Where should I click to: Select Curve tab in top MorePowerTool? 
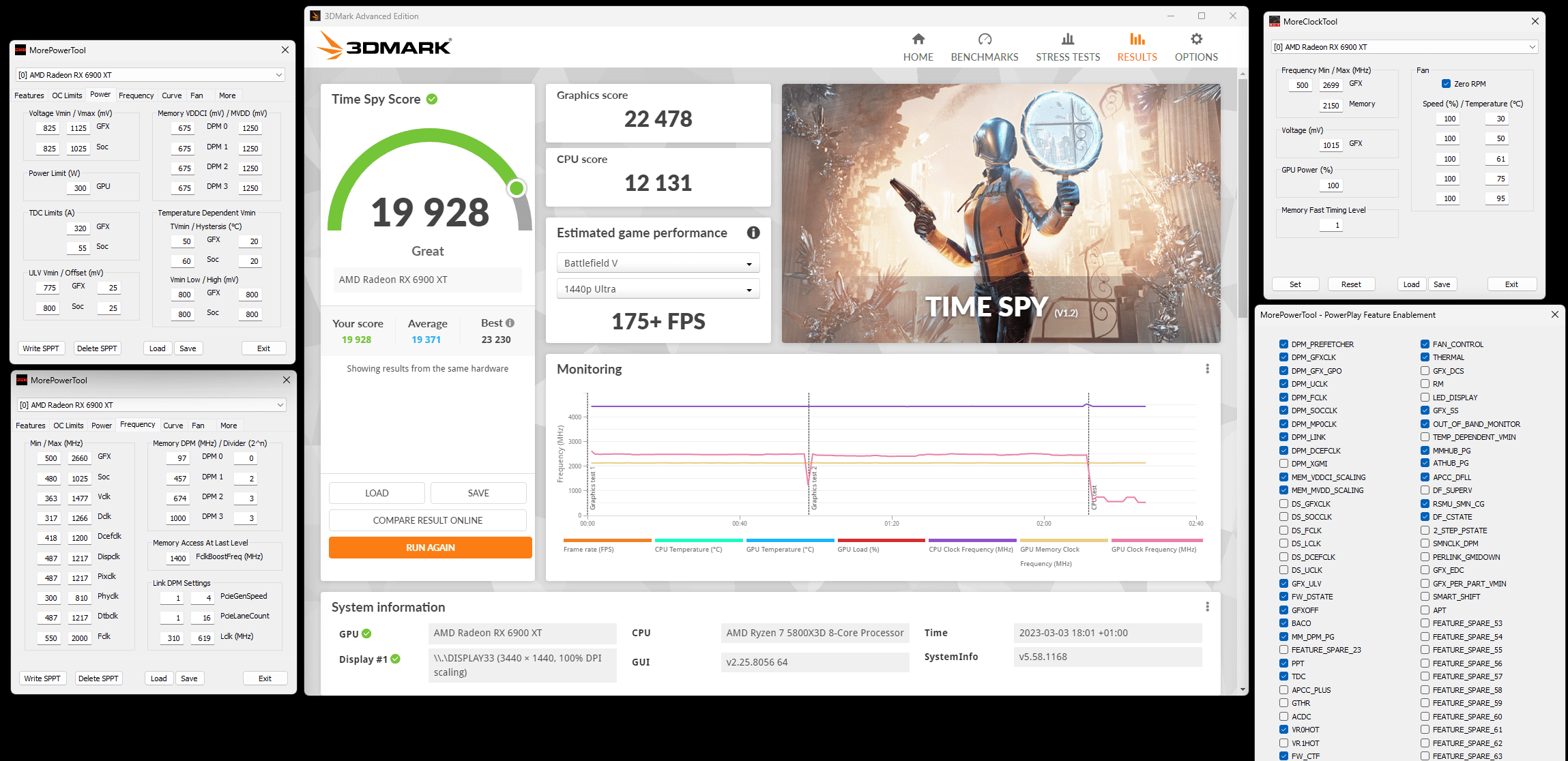pos(171,95)
